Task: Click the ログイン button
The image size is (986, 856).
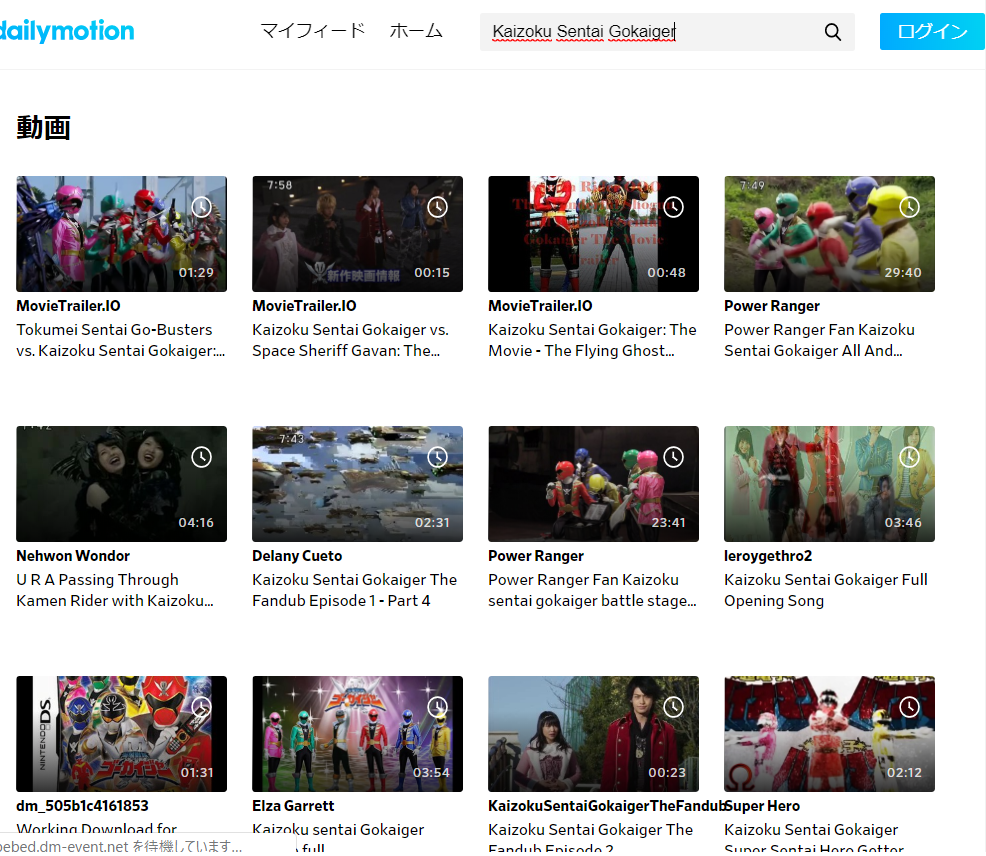Action: pos(932,31)
